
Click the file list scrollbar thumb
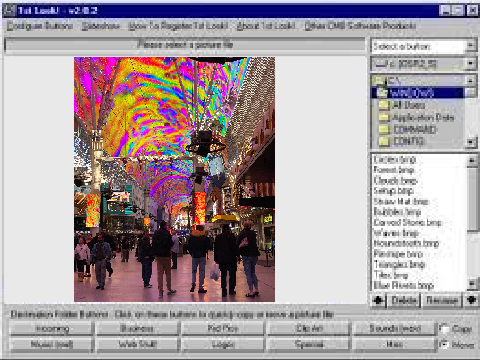click(472, 199)
